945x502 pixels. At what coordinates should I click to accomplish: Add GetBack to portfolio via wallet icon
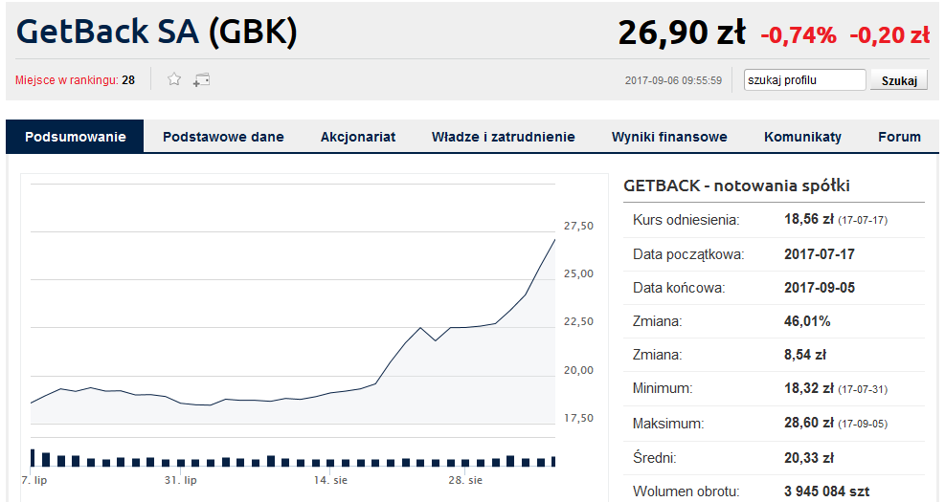(x=201, y=80)
